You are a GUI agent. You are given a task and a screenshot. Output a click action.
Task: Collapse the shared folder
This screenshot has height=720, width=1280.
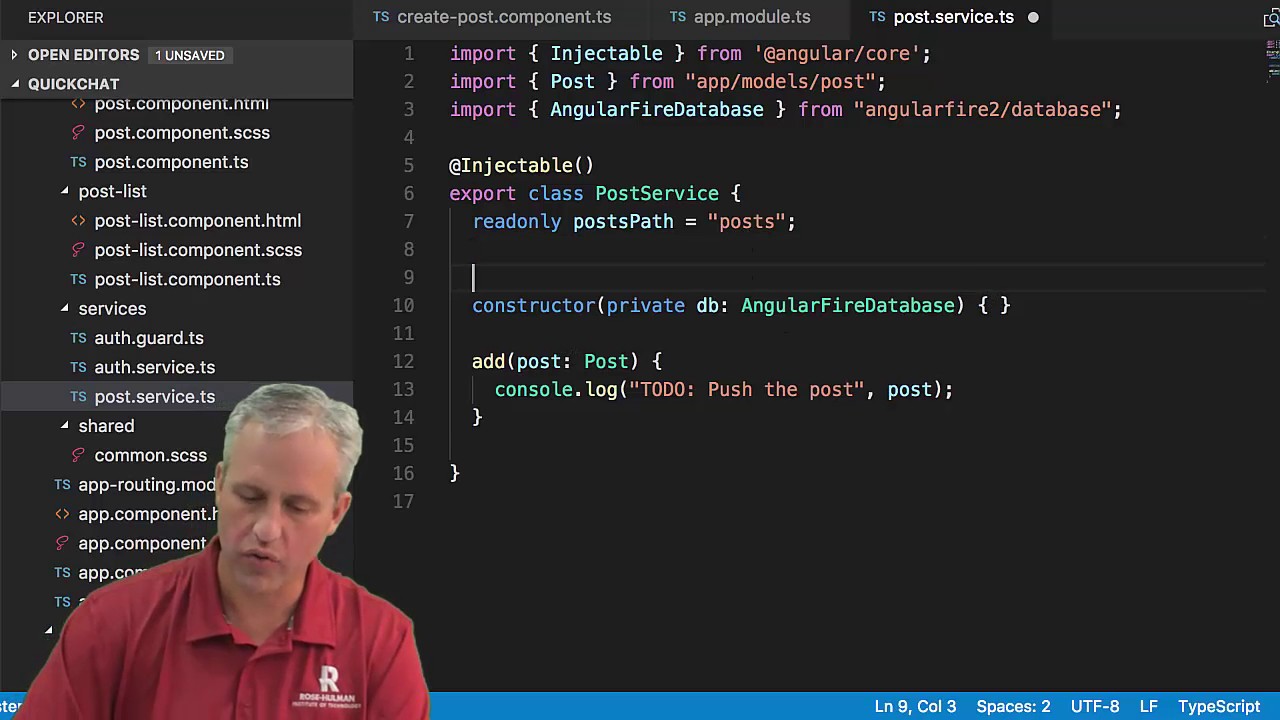click(x=106, y=426)
